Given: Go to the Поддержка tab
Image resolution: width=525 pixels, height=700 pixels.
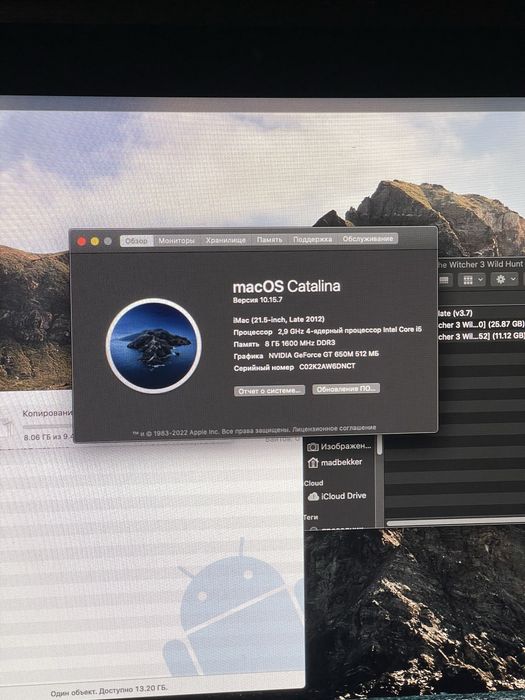Looking at the screenshot, I should (312, 239).
